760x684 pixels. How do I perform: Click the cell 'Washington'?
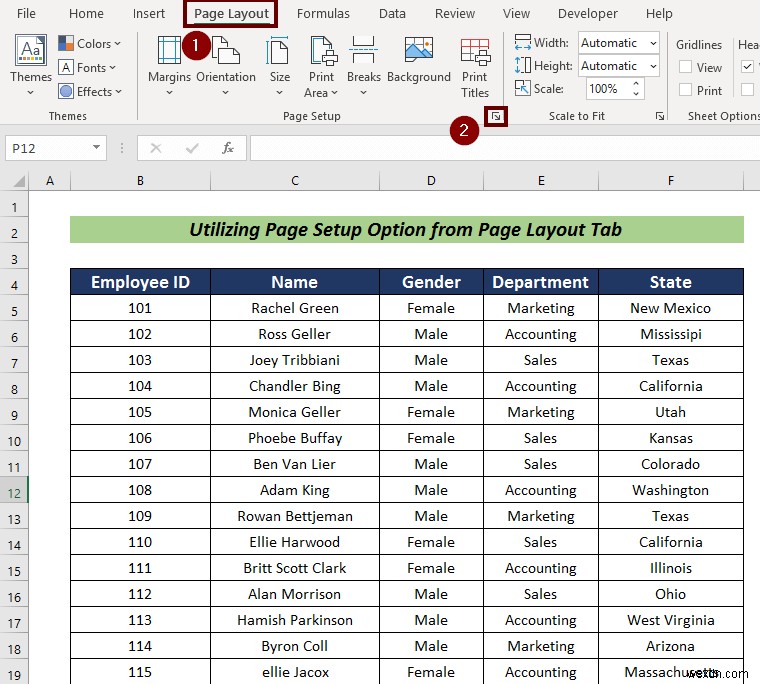[x=670, y=490]
